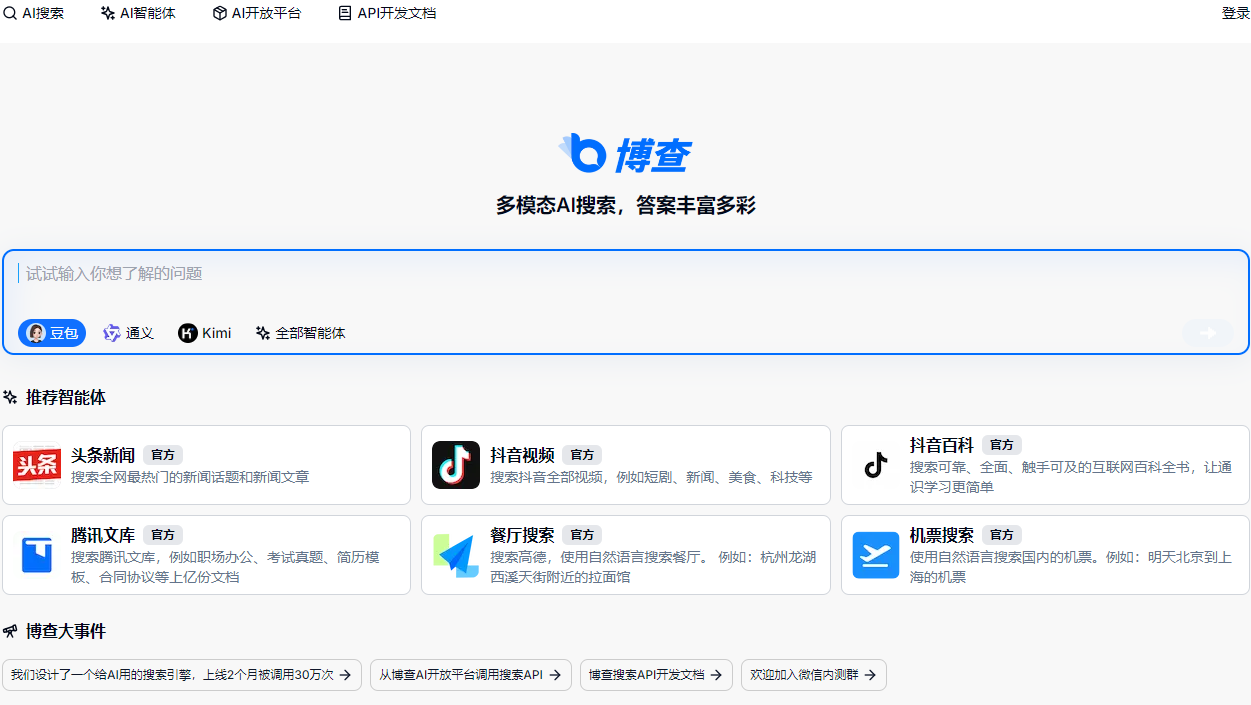Screen dimensions: 1251x705
Task: Click the 官方 badge on 机票搜索
Action: (x=1001, y=535)
